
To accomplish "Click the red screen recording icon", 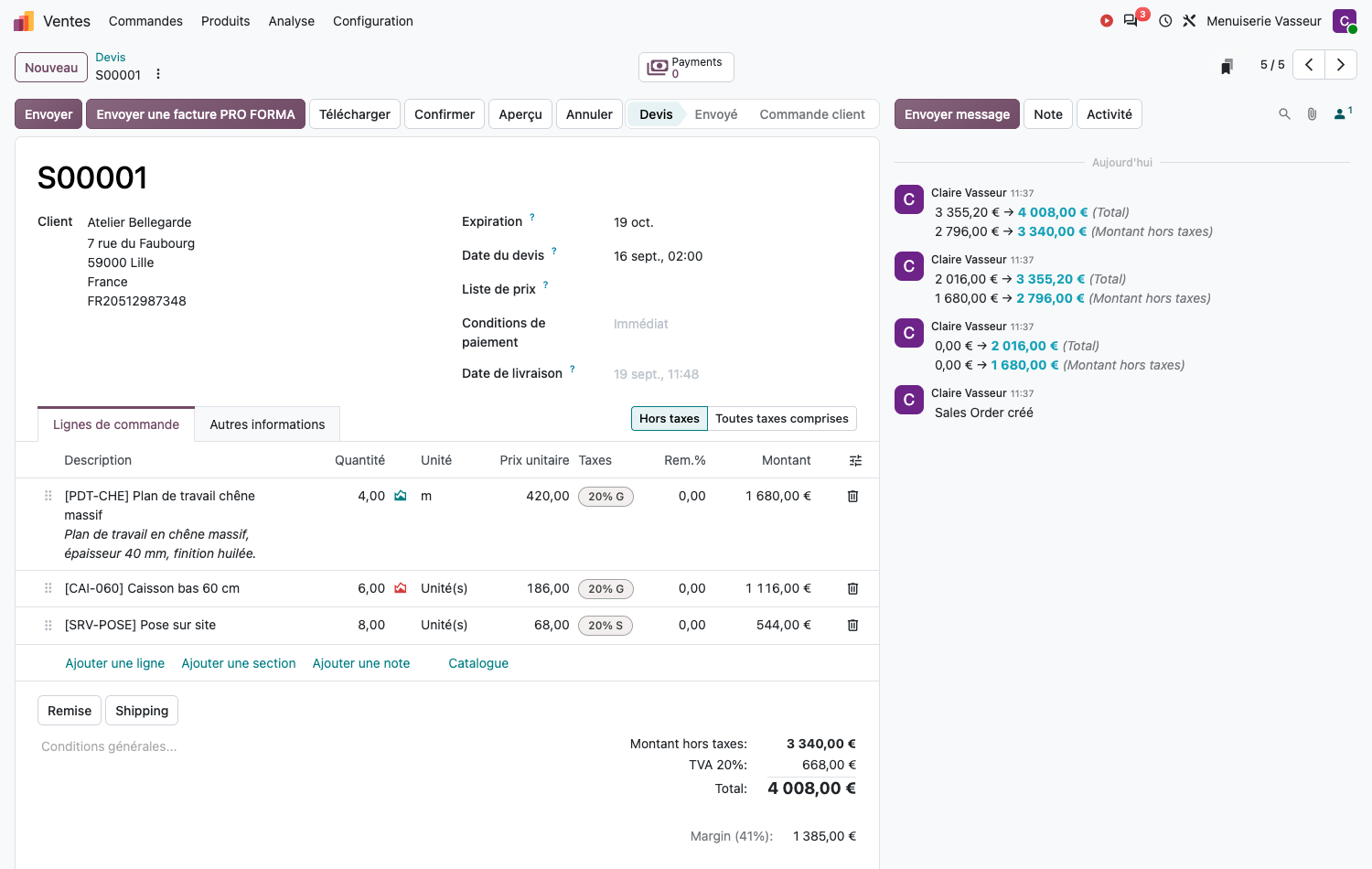I will [x=1107, y=21].
